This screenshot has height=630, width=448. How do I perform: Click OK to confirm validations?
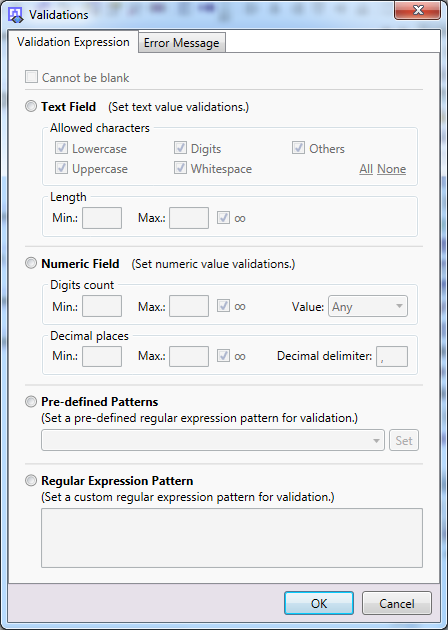tap(319, 603)
